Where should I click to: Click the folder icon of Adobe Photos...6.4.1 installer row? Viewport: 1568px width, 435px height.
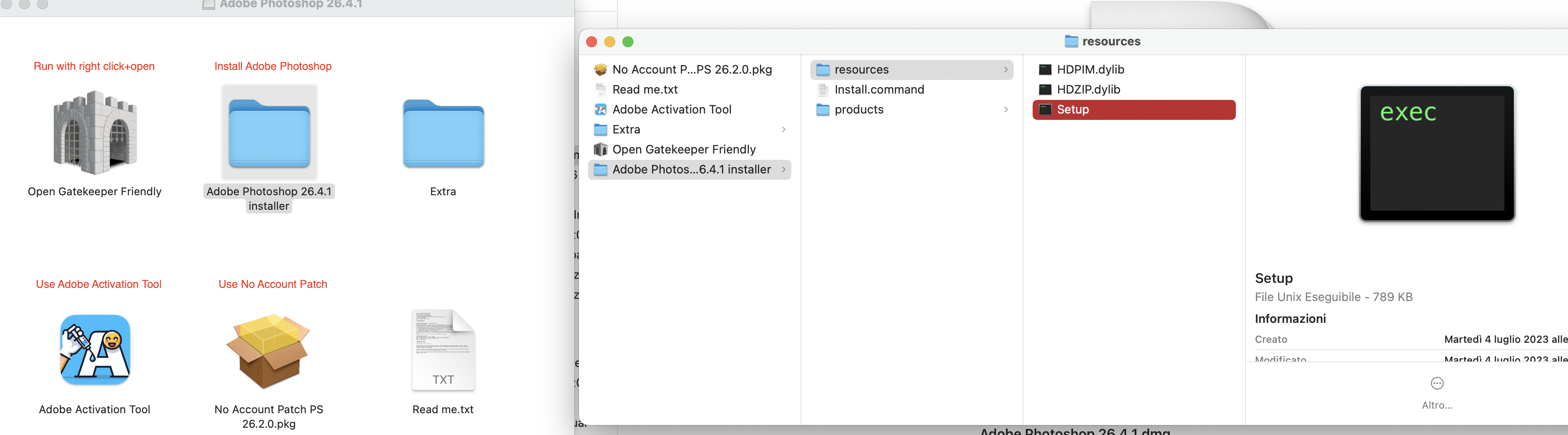[x=600, y=169]
